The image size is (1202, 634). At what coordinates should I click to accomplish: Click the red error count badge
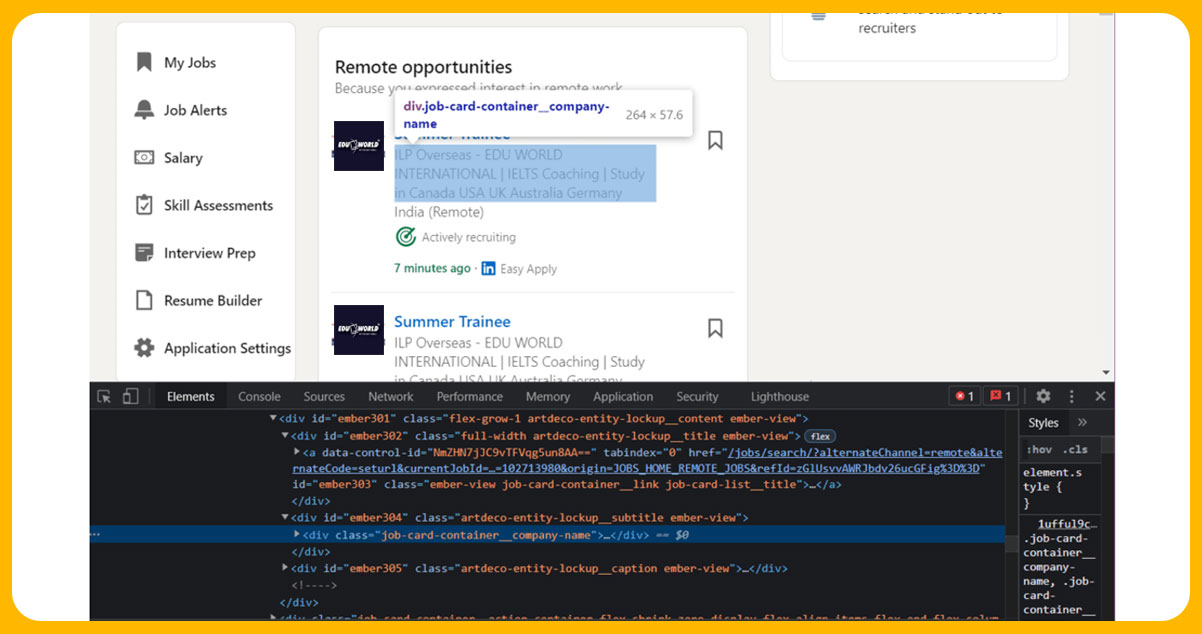(x=964, y=397)
